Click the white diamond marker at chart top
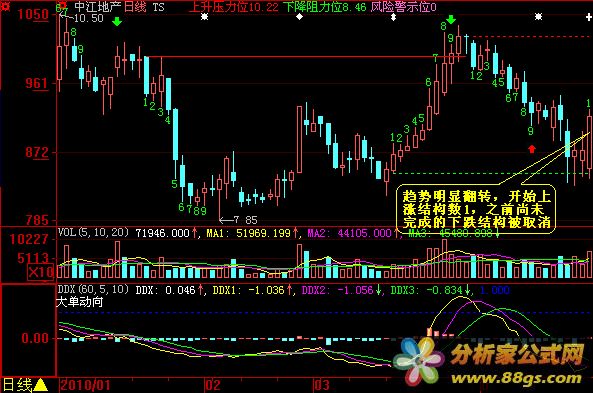This screenshot has width=593, height=393. [x=299, y=17]
